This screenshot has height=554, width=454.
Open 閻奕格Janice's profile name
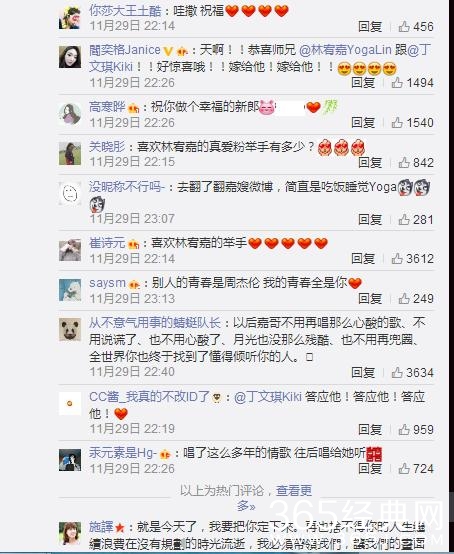pos(125,50)
